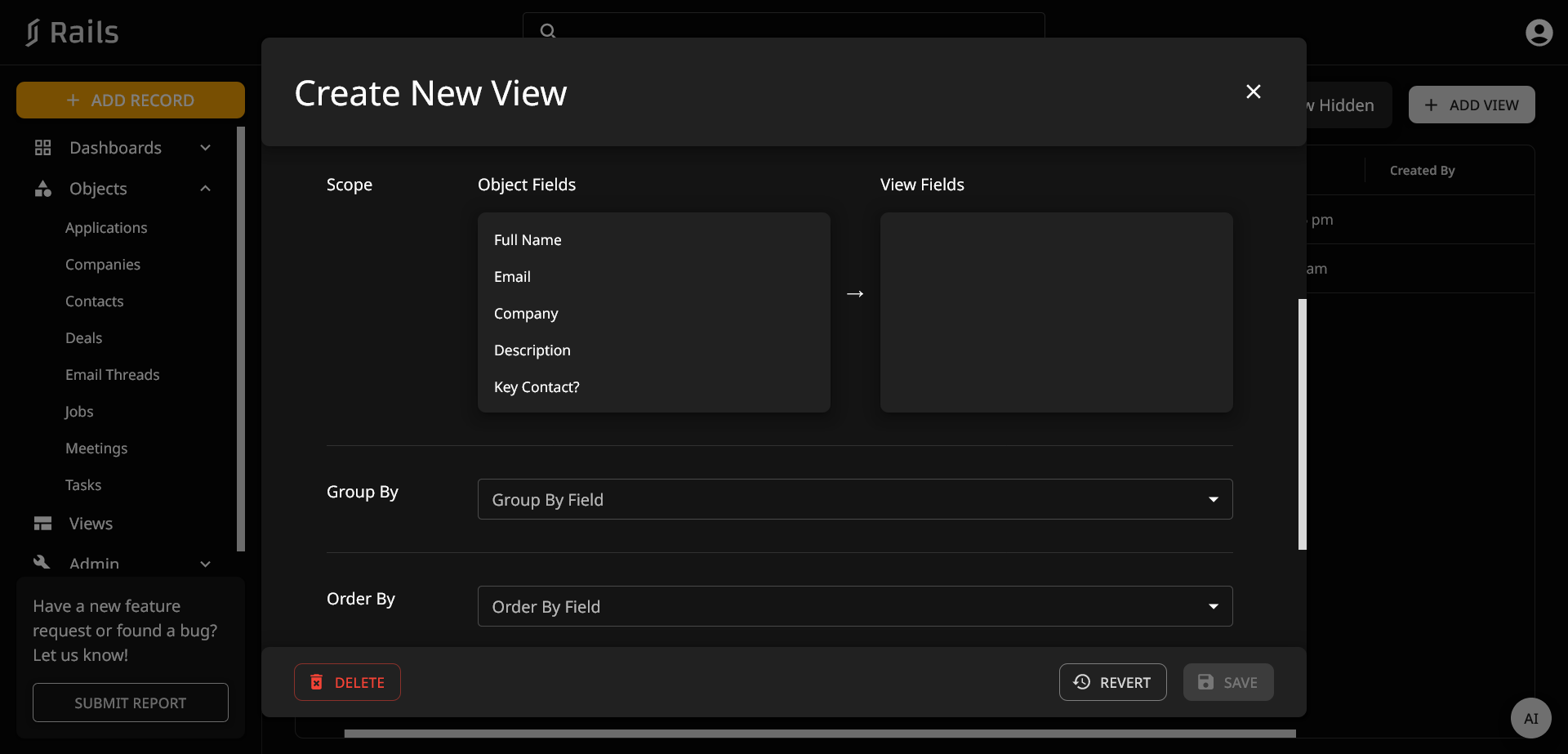Click the Rails logo icon
1568x754 pixels.
point(32,33)
